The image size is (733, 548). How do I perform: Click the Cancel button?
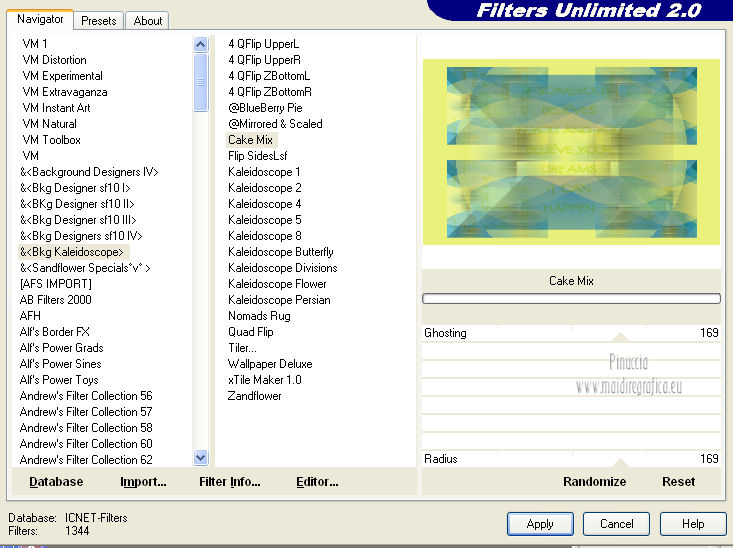point(616,524)
